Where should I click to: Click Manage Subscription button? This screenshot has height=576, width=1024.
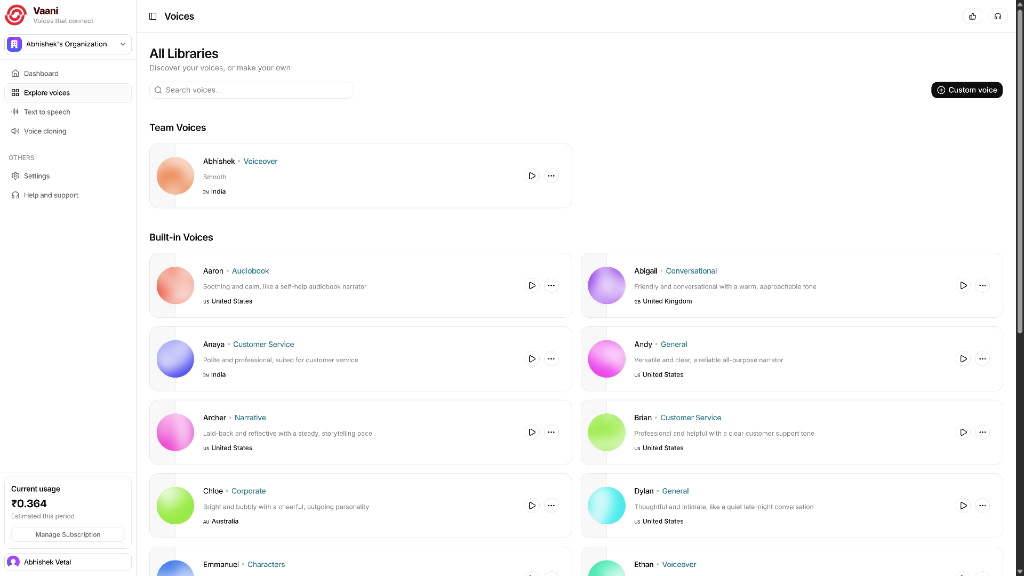[x=68, y=534]
